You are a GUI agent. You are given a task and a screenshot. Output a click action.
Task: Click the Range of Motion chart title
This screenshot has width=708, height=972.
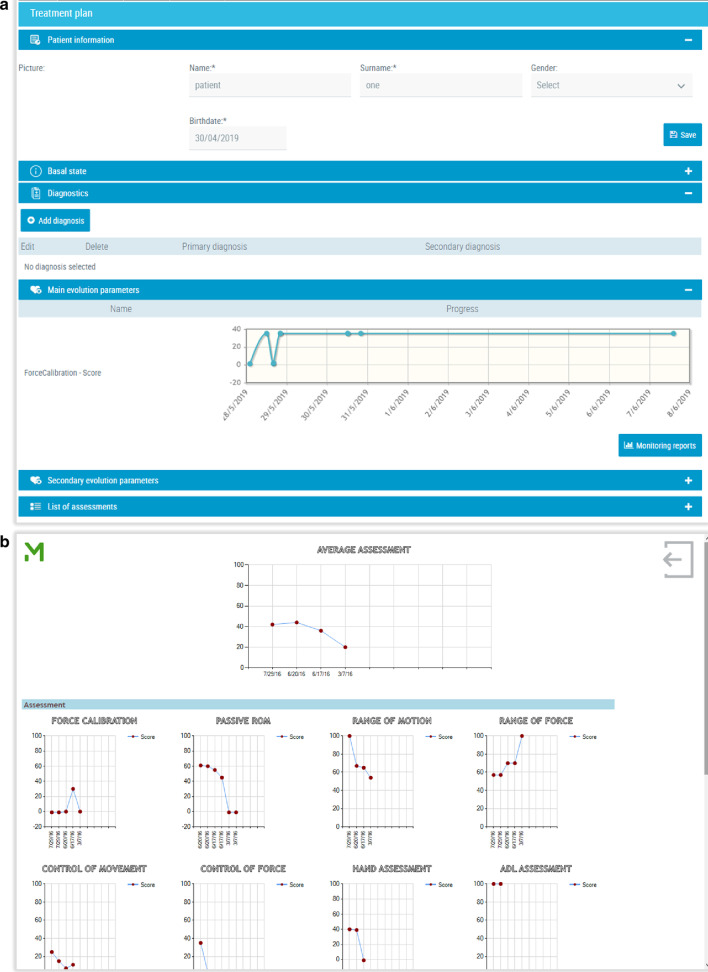pos(392,720)
